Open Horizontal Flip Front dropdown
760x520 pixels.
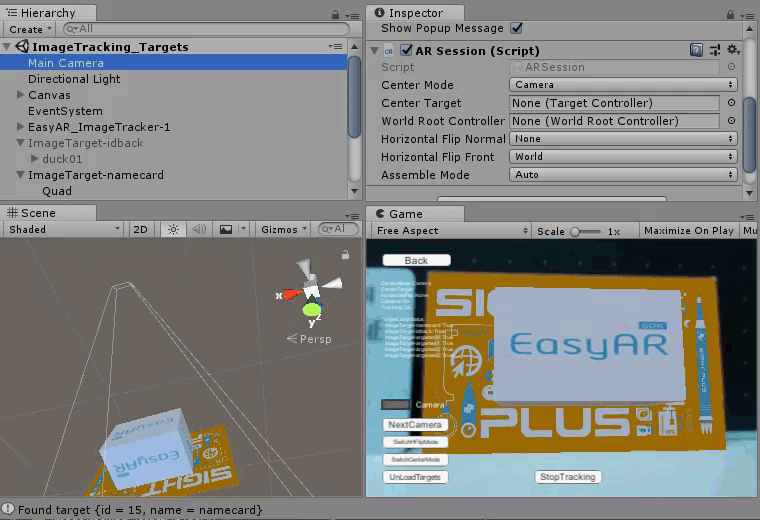623,157
